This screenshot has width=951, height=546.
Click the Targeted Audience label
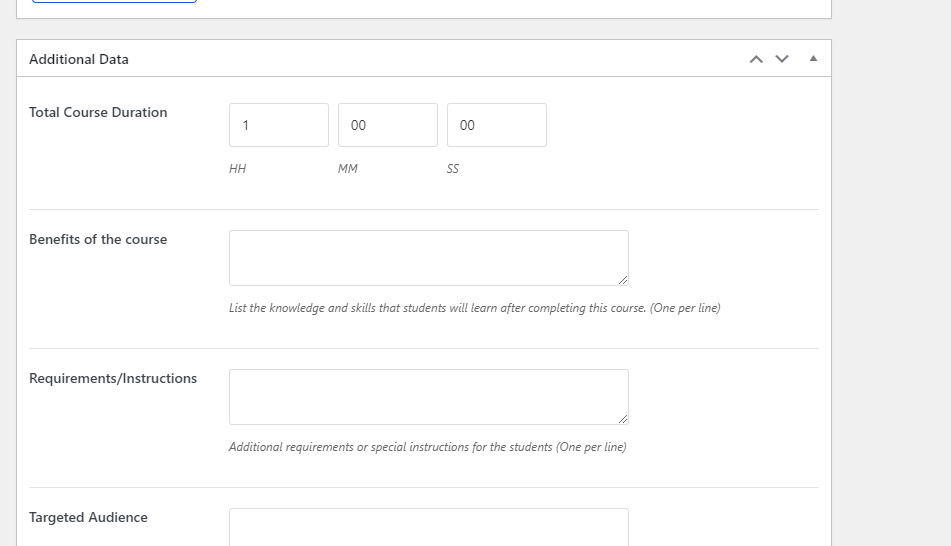[88, 518]
